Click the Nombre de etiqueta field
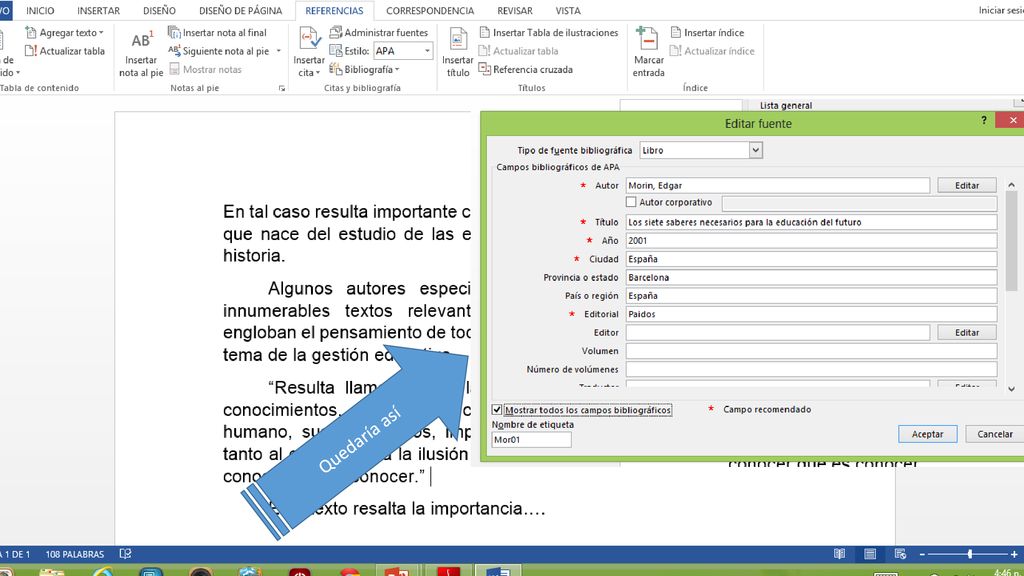Viewport: 1024px width, 576px height. coord(531,440)
